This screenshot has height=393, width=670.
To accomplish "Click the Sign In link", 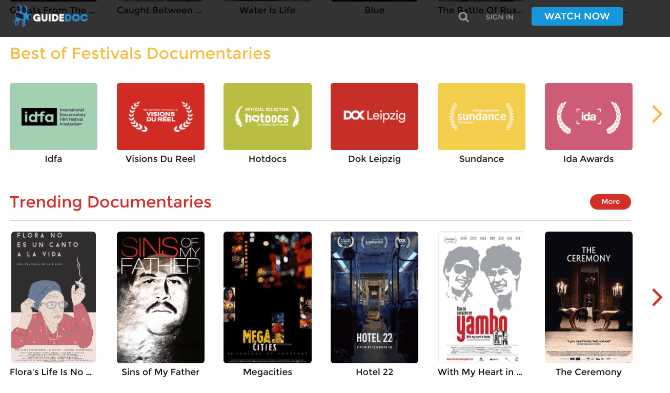I will [500, 17].
